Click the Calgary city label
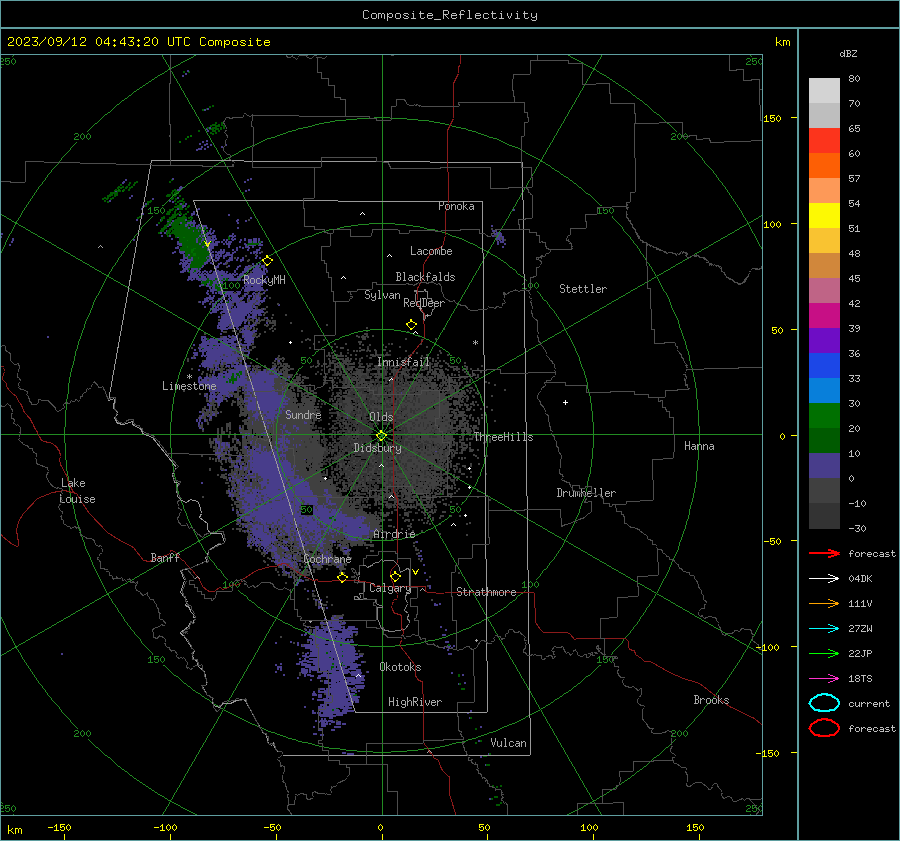This screenshot has height=841, width=900. click(390, 588)
